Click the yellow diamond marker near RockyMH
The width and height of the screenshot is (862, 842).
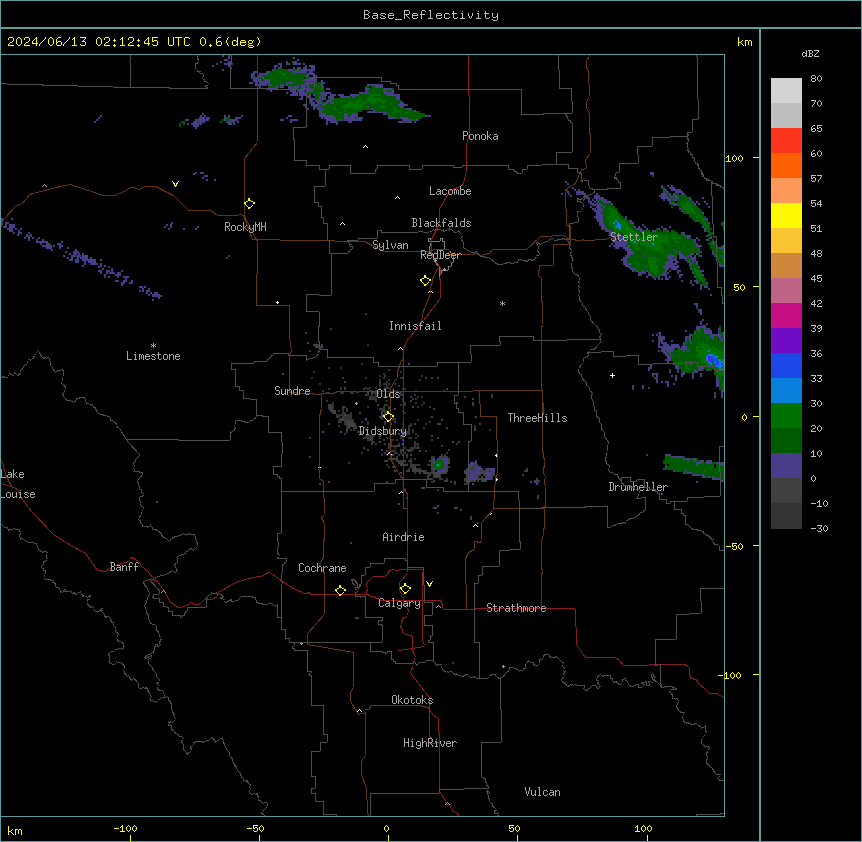coord(250,204)
